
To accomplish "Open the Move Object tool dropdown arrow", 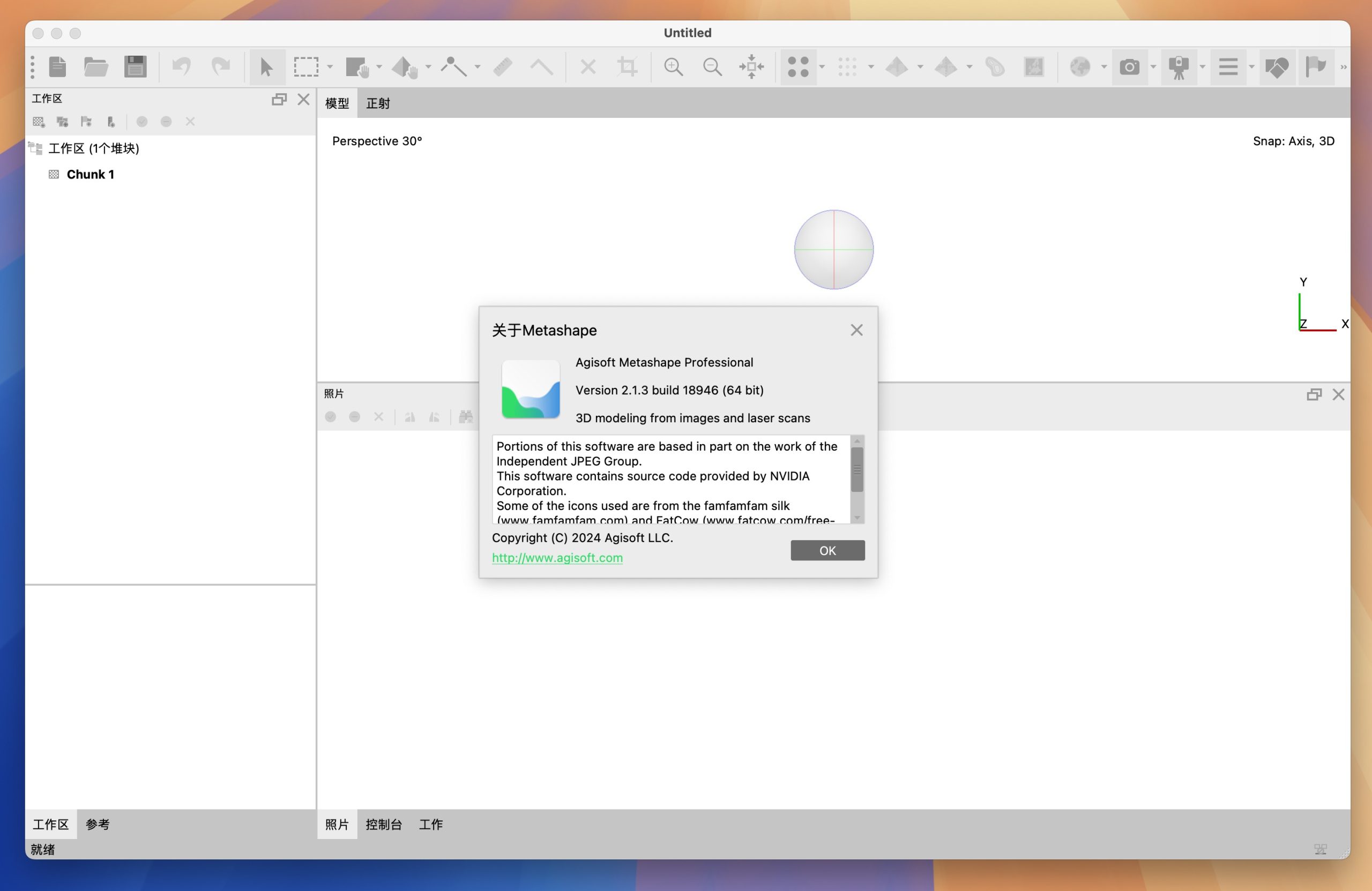I will tap(428, 67).
